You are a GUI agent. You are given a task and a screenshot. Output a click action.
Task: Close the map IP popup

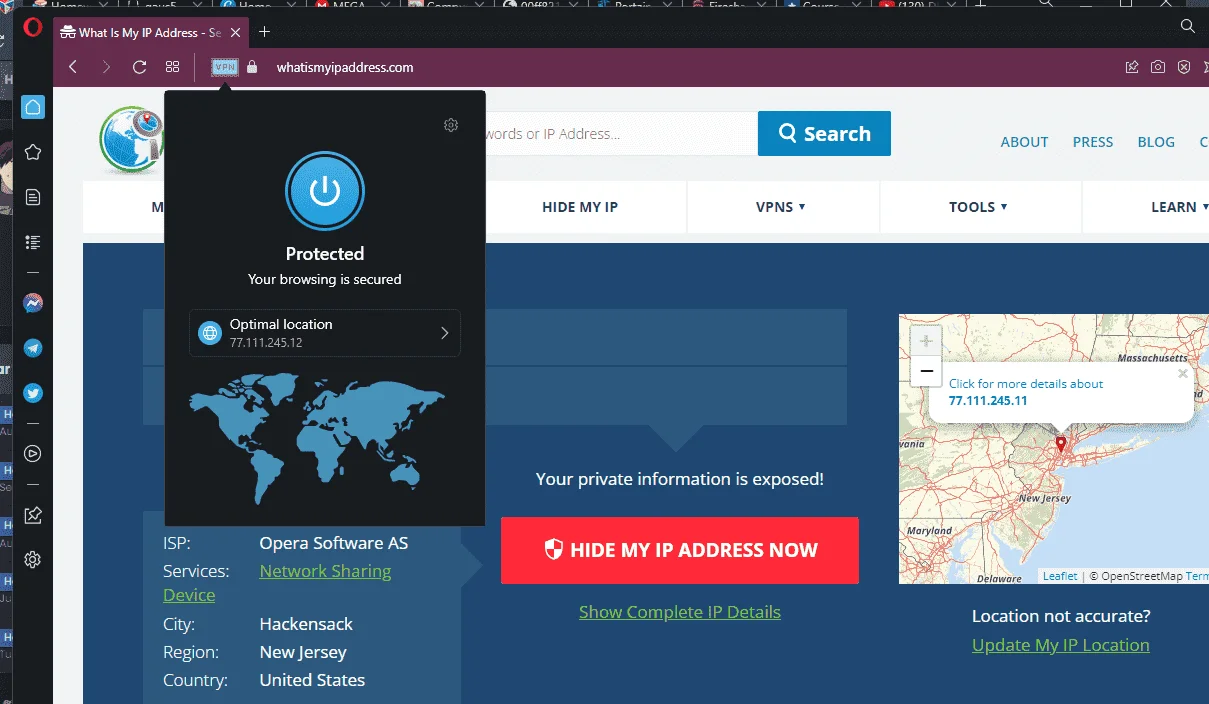[x=1183, y=374]
